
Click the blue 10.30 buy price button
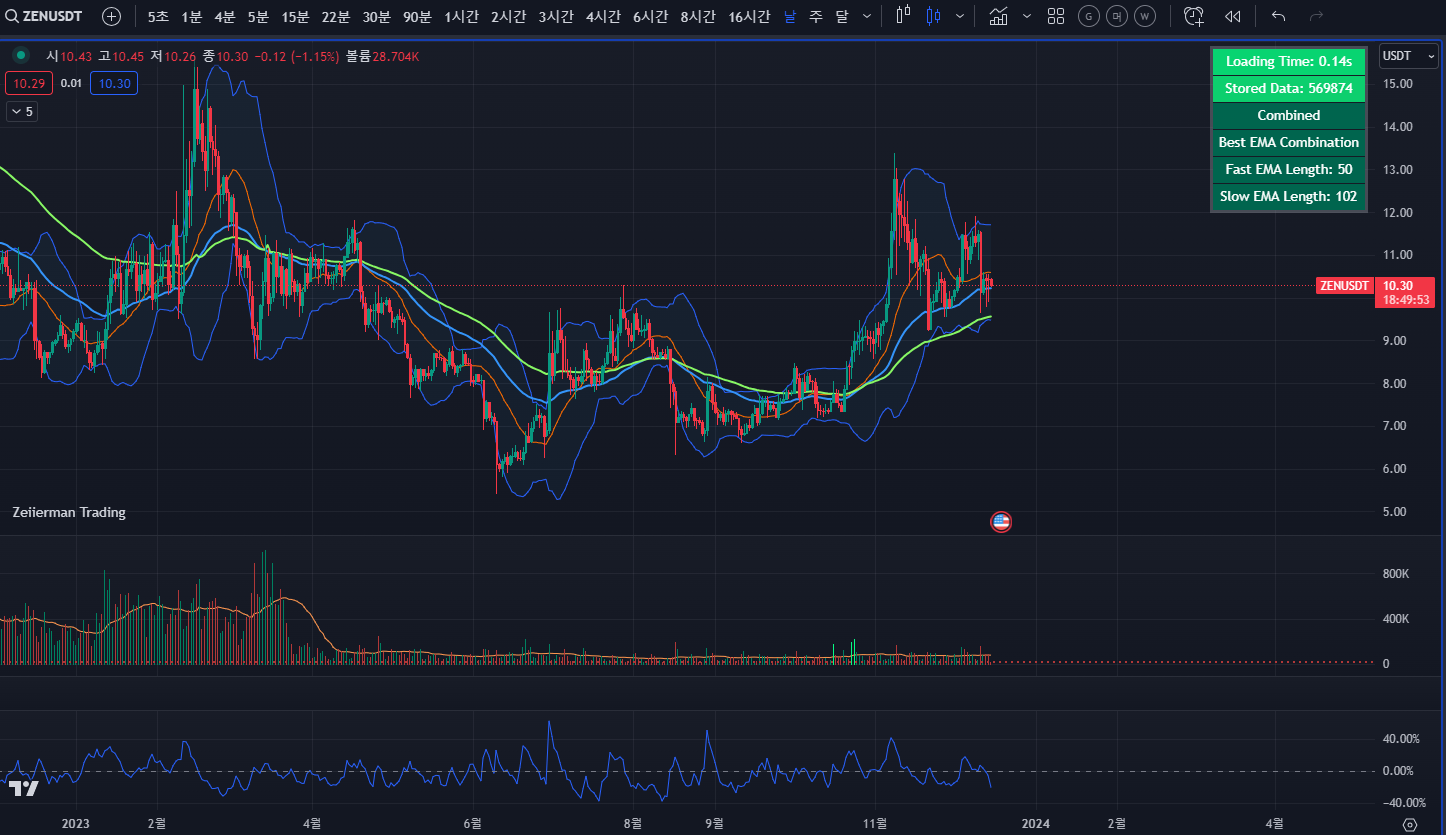(114, 83)
